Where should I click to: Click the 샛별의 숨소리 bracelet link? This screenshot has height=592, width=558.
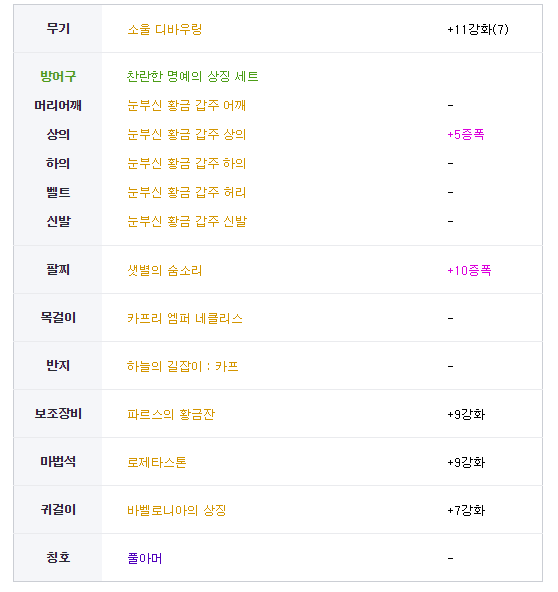165,270
